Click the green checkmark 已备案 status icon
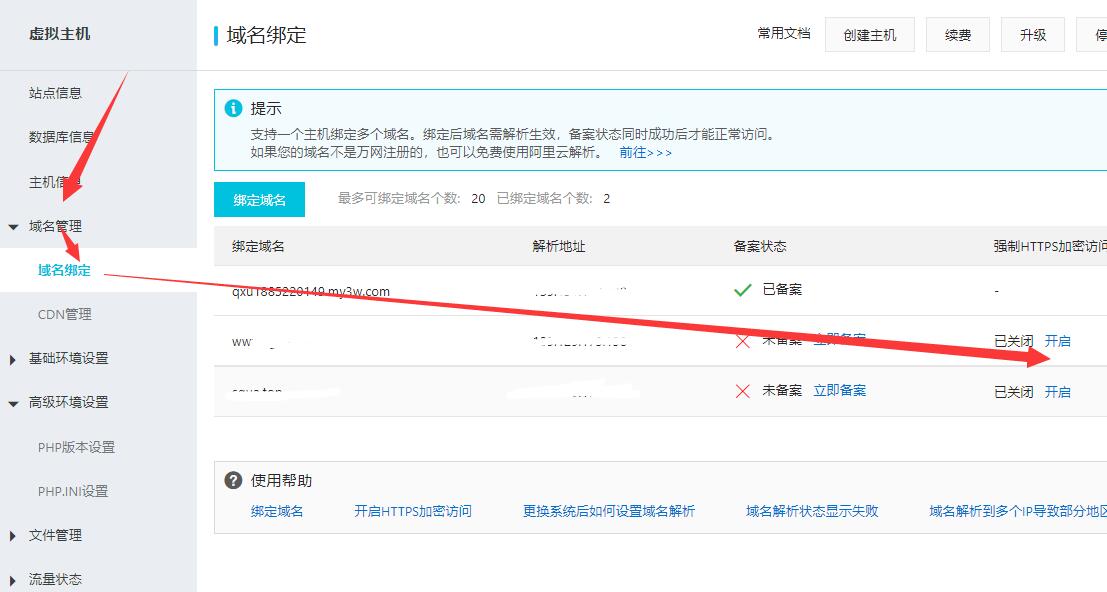This screenshot has width=1107, height=592. click(x=742, y=290)
